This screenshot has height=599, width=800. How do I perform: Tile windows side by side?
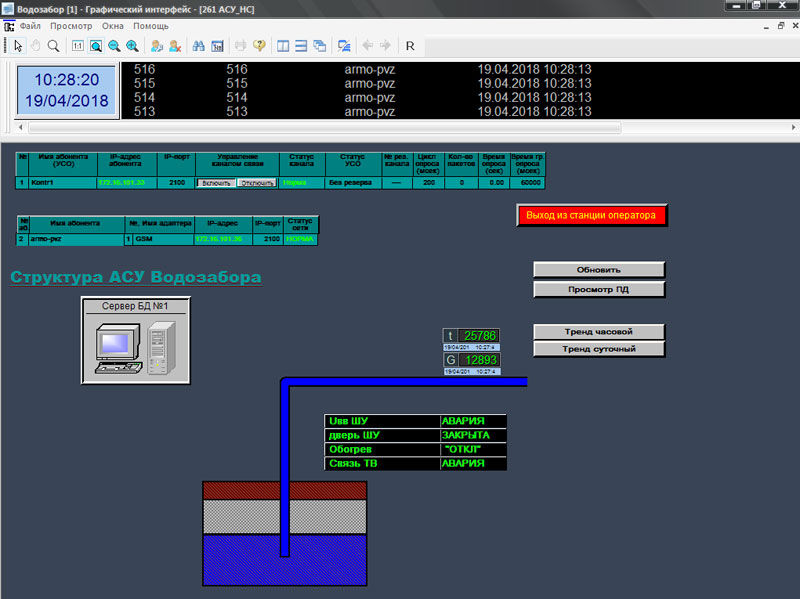[x=283, y=45]
